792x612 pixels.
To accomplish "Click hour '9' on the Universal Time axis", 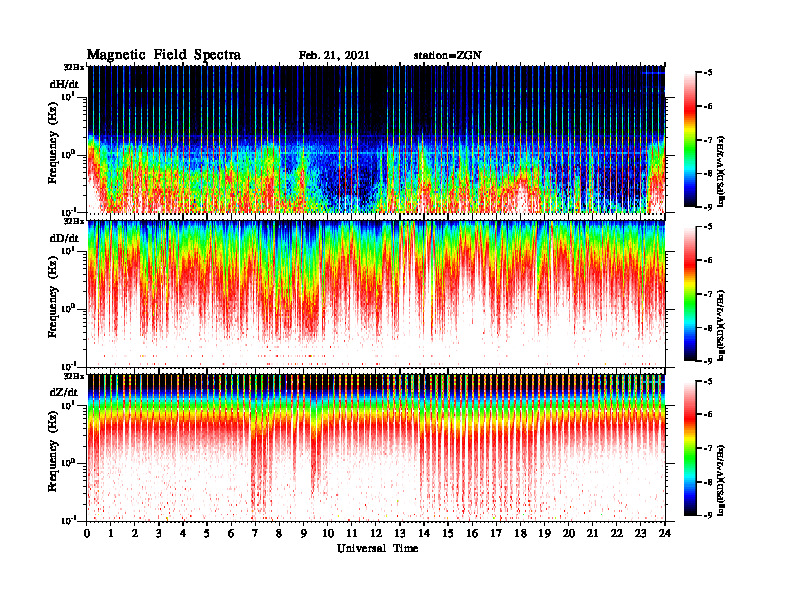I will [304, 534].
